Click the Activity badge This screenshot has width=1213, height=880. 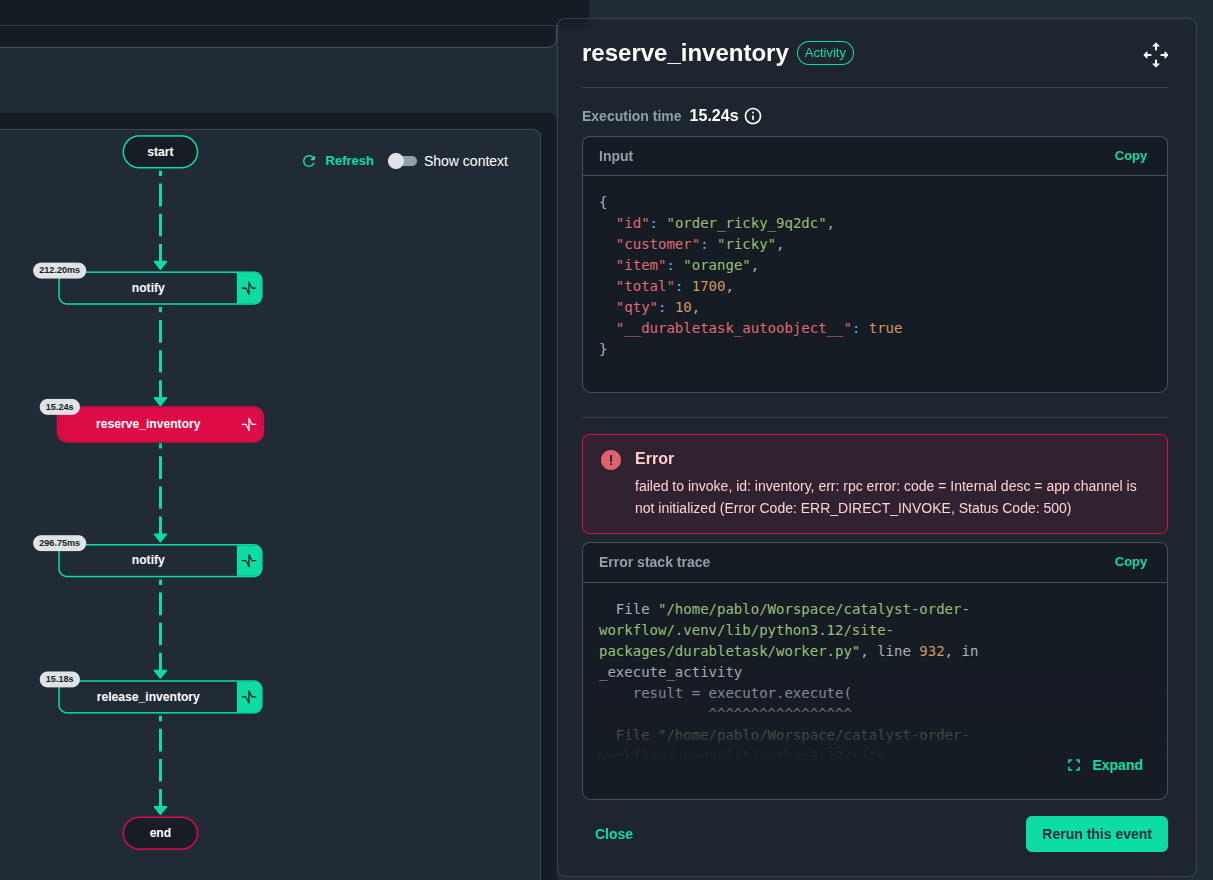[825, 53]
